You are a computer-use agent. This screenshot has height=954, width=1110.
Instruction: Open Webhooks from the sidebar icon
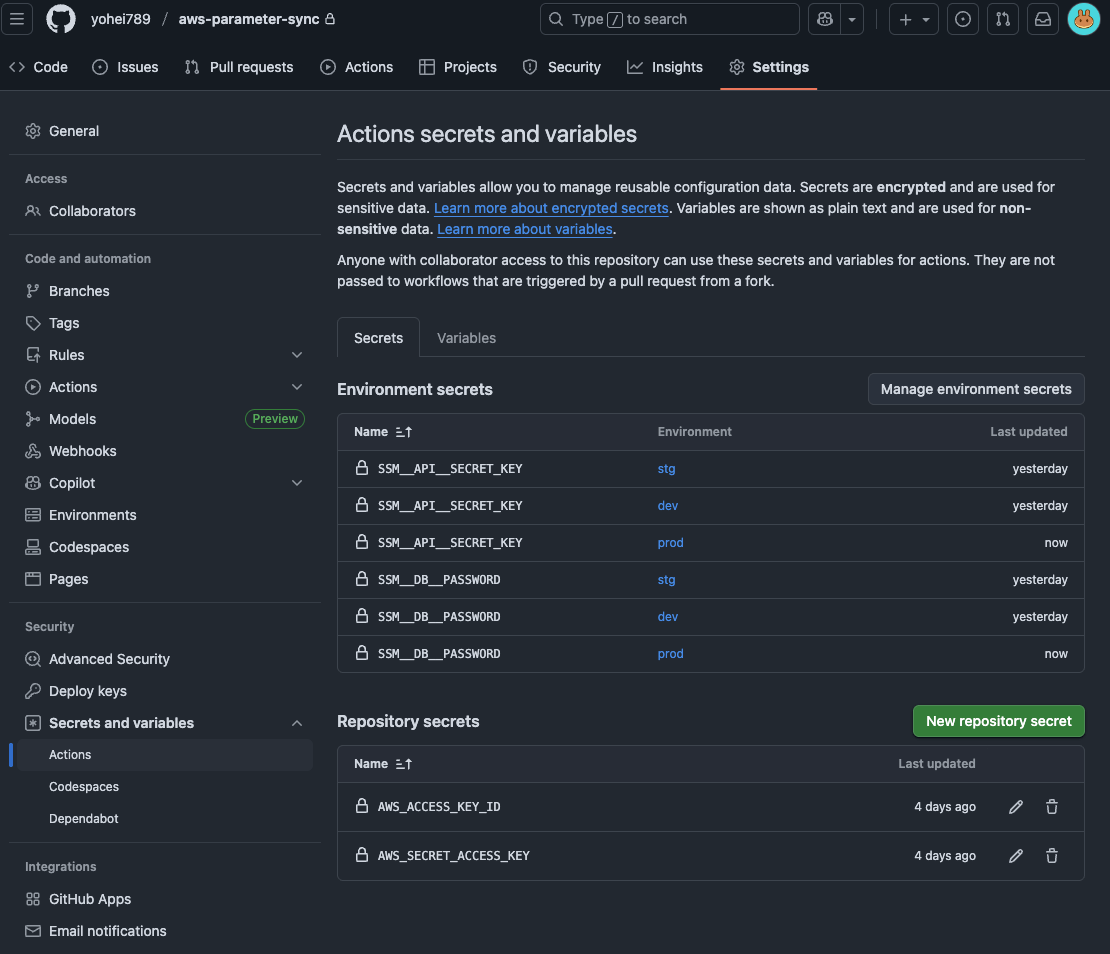(33, 451)
